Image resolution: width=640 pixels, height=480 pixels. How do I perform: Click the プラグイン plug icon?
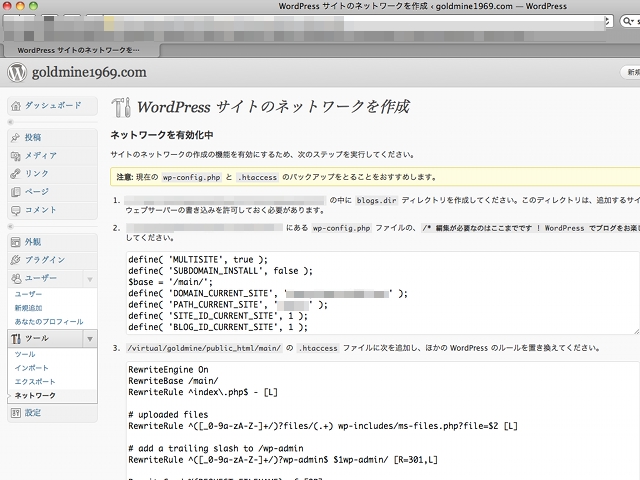click(16, 260)
